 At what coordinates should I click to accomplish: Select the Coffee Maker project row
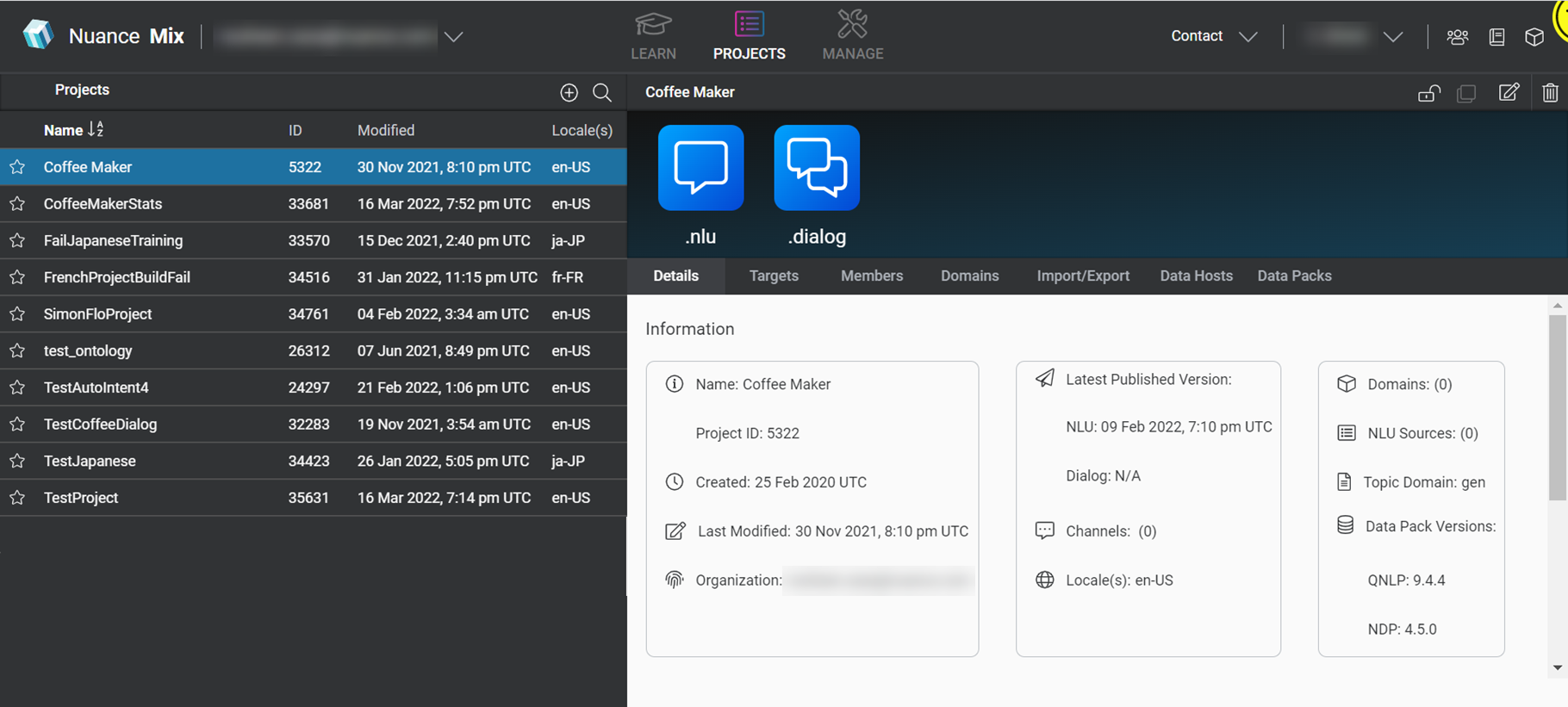[314, 167]
